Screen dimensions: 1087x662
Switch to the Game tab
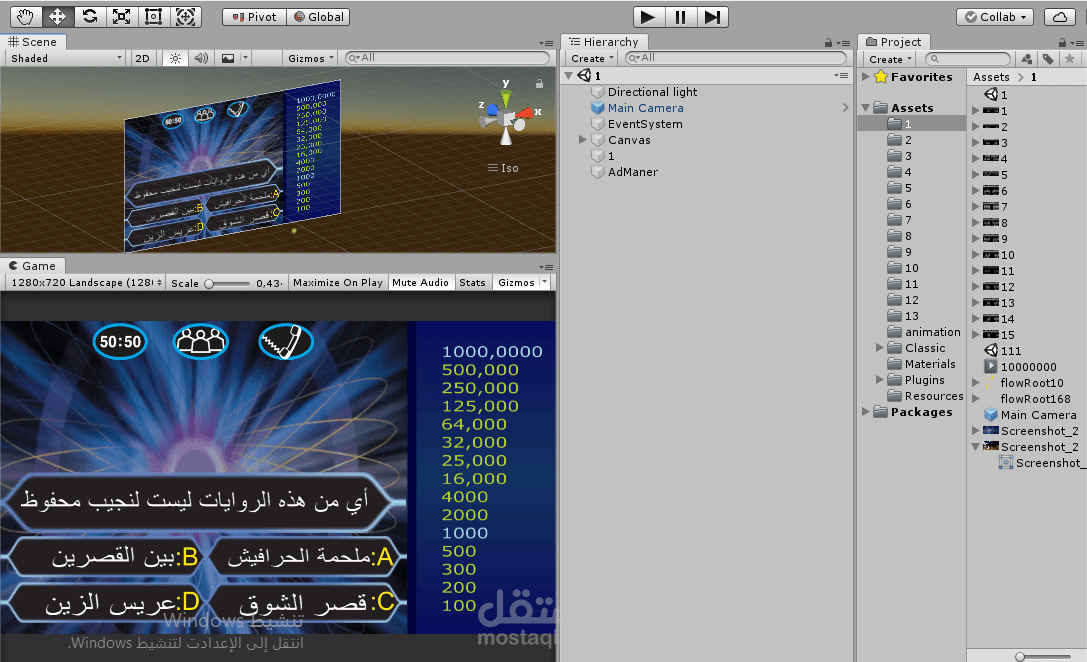(x=32, y=265)
